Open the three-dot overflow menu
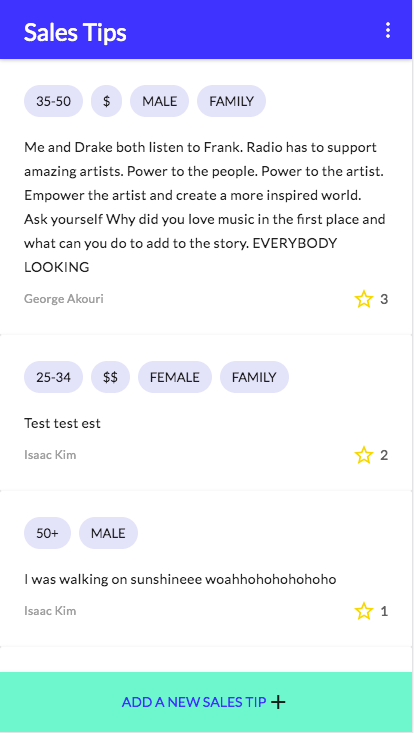Viewport: 414px width, 733px height. click(387, 30)
